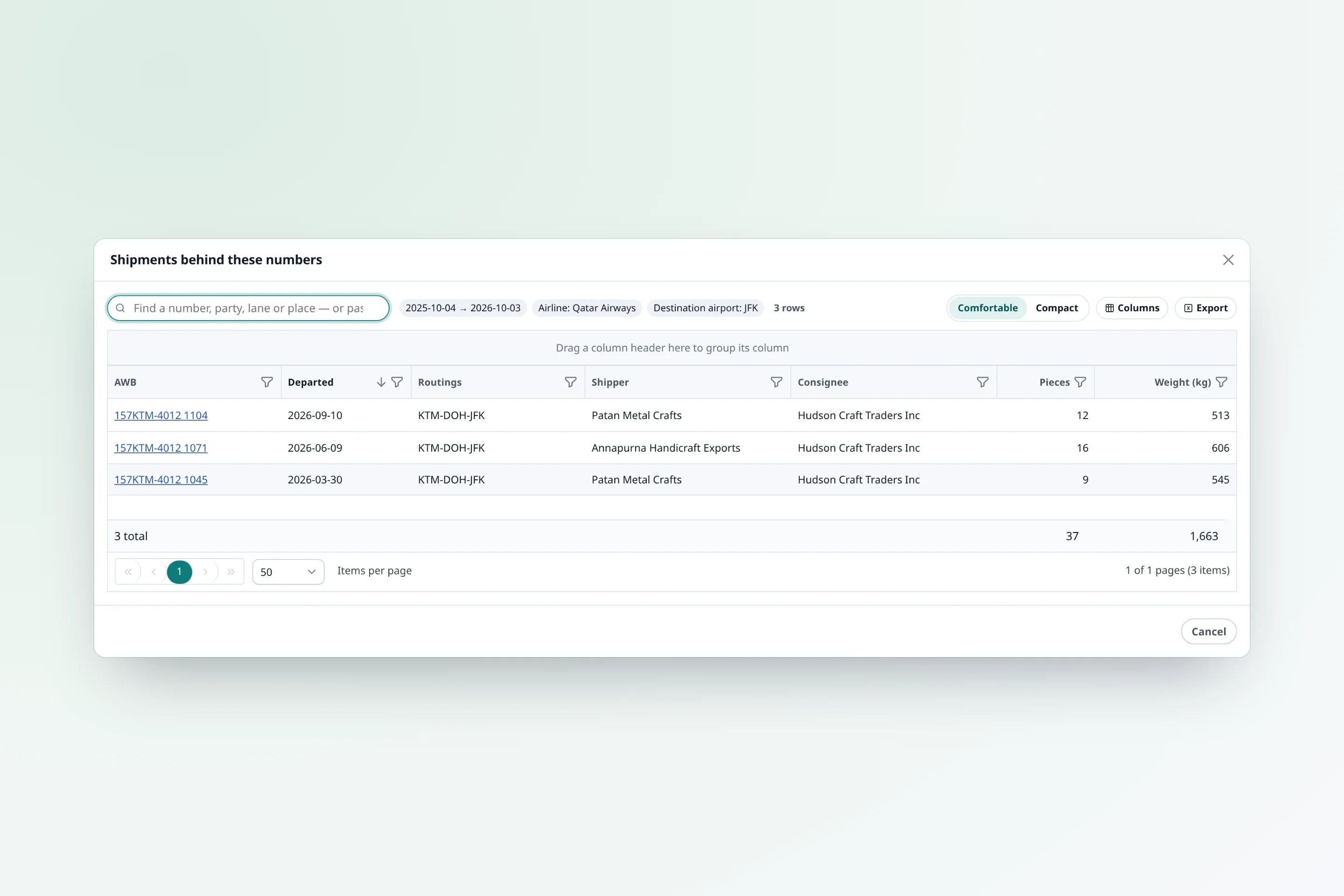
Task: Toggle the Departed descending sort arrow
Action: click(381, 382)
